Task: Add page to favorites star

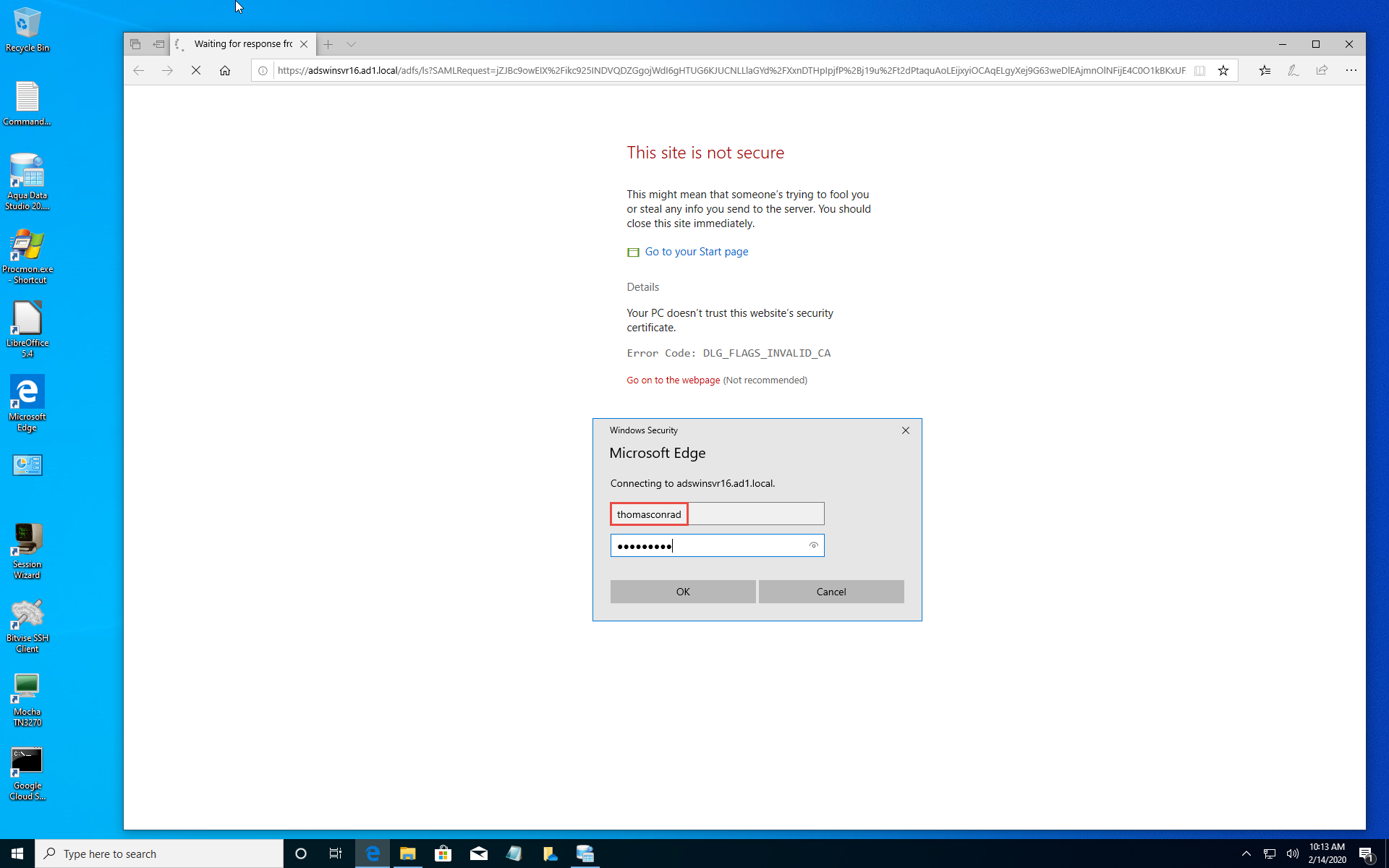Action: click(x=1223, y=70)
